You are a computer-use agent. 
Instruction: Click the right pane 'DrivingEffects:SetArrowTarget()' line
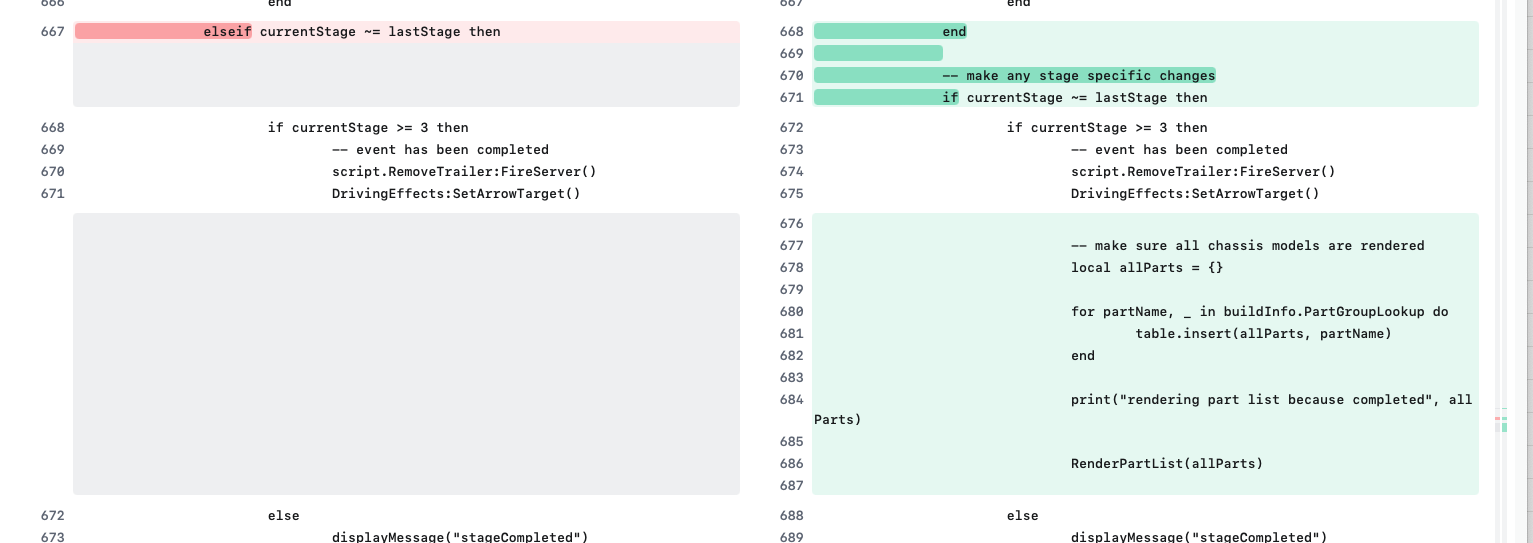point(1195,194)
